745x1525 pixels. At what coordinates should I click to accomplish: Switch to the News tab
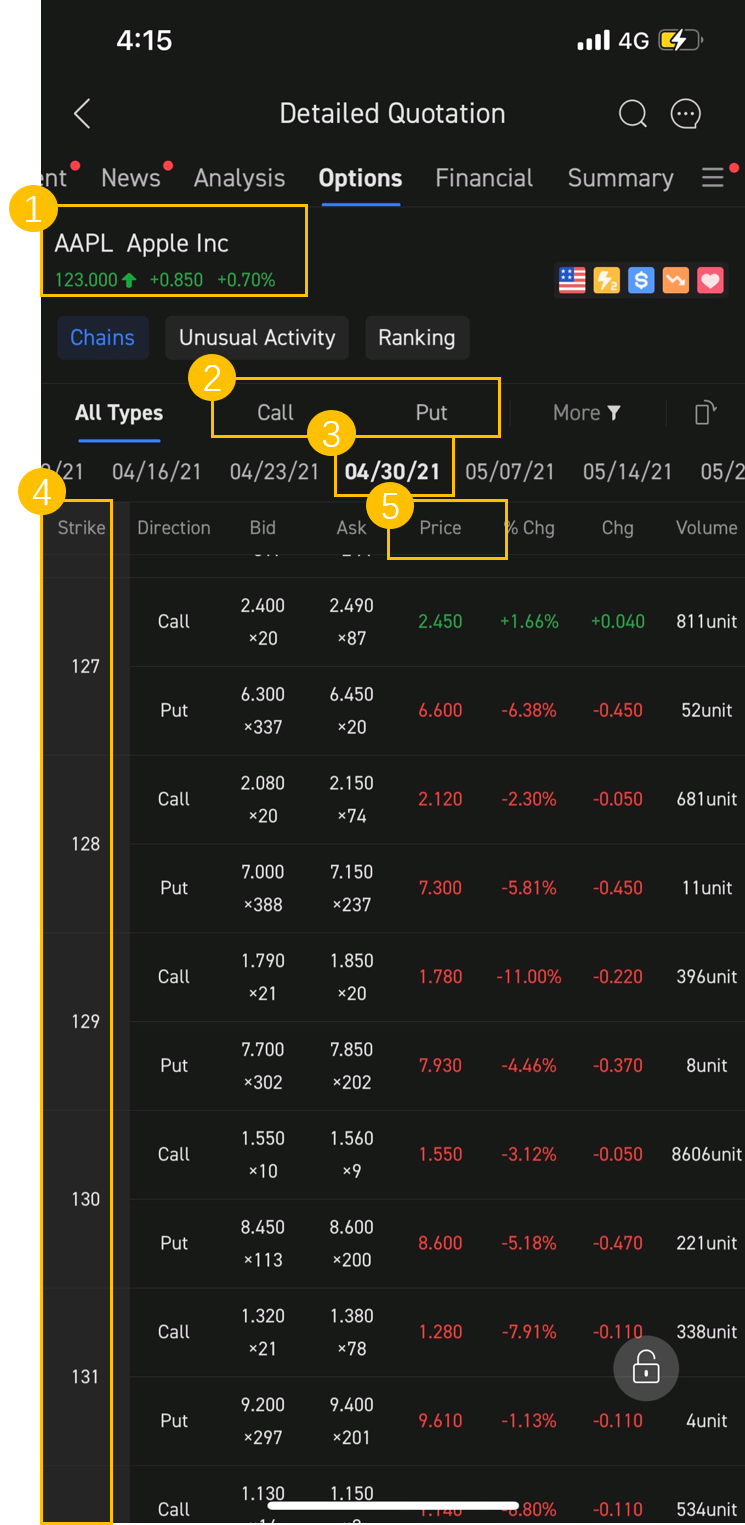[131, 178]
